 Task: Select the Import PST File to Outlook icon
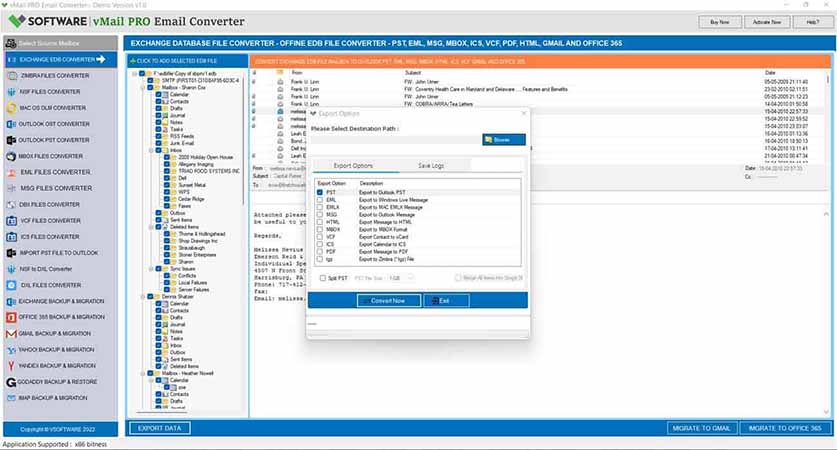pos(11,253)
